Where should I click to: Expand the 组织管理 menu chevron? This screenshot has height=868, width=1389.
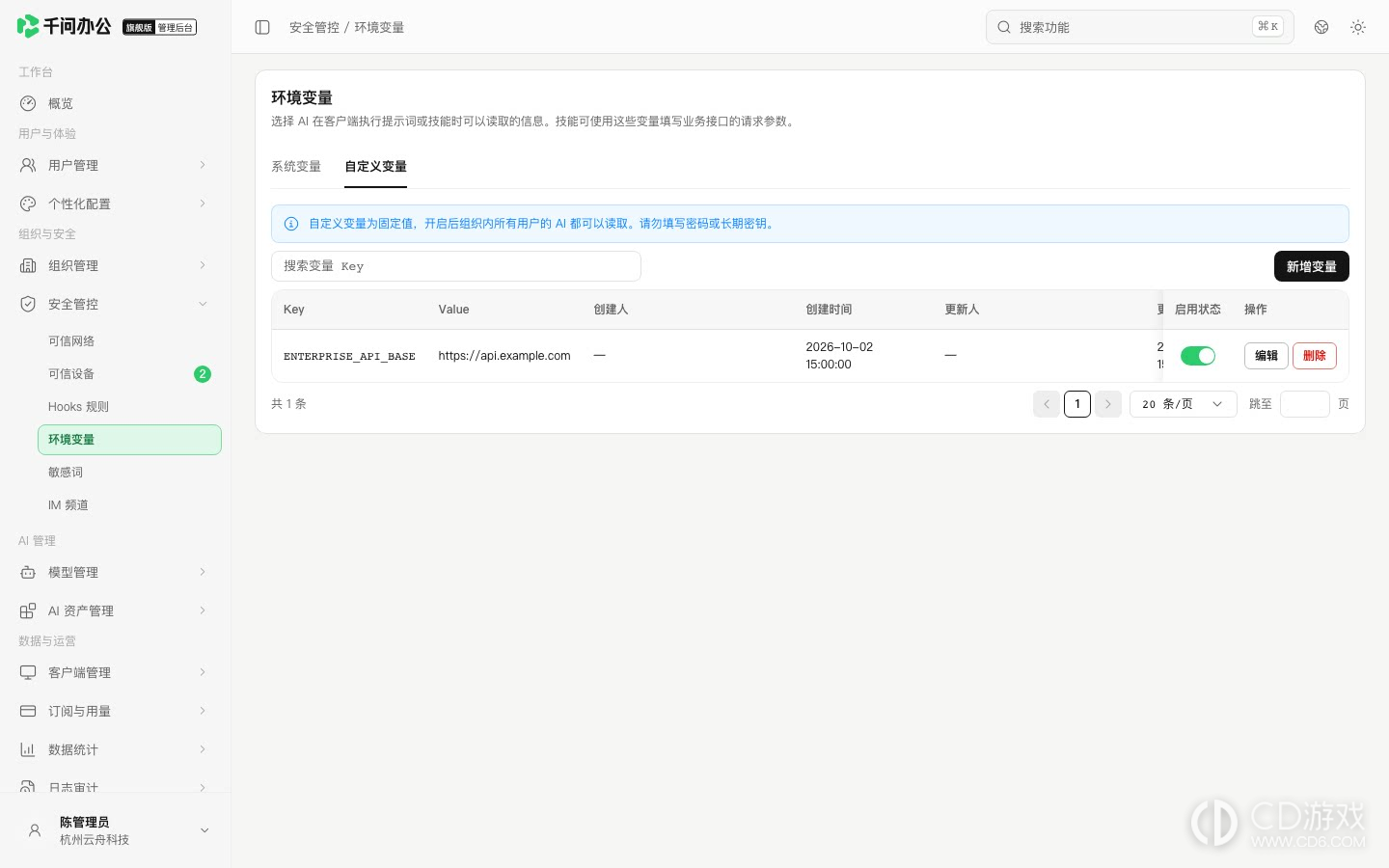pos(203,265)
